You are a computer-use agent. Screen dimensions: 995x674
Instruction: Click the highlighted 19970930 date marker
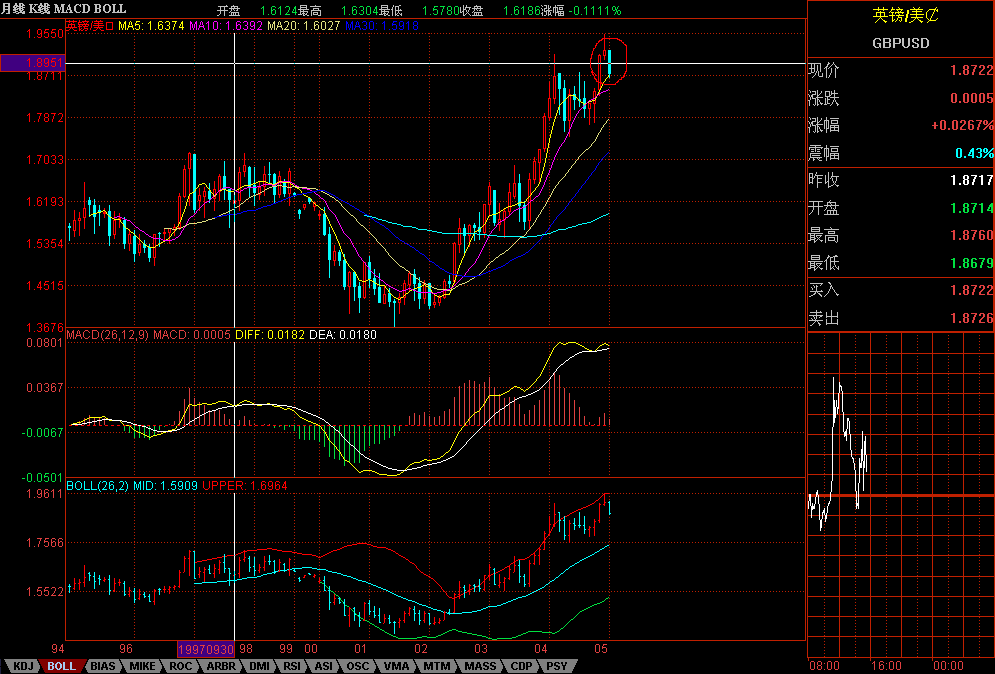(x=206, y=649)
